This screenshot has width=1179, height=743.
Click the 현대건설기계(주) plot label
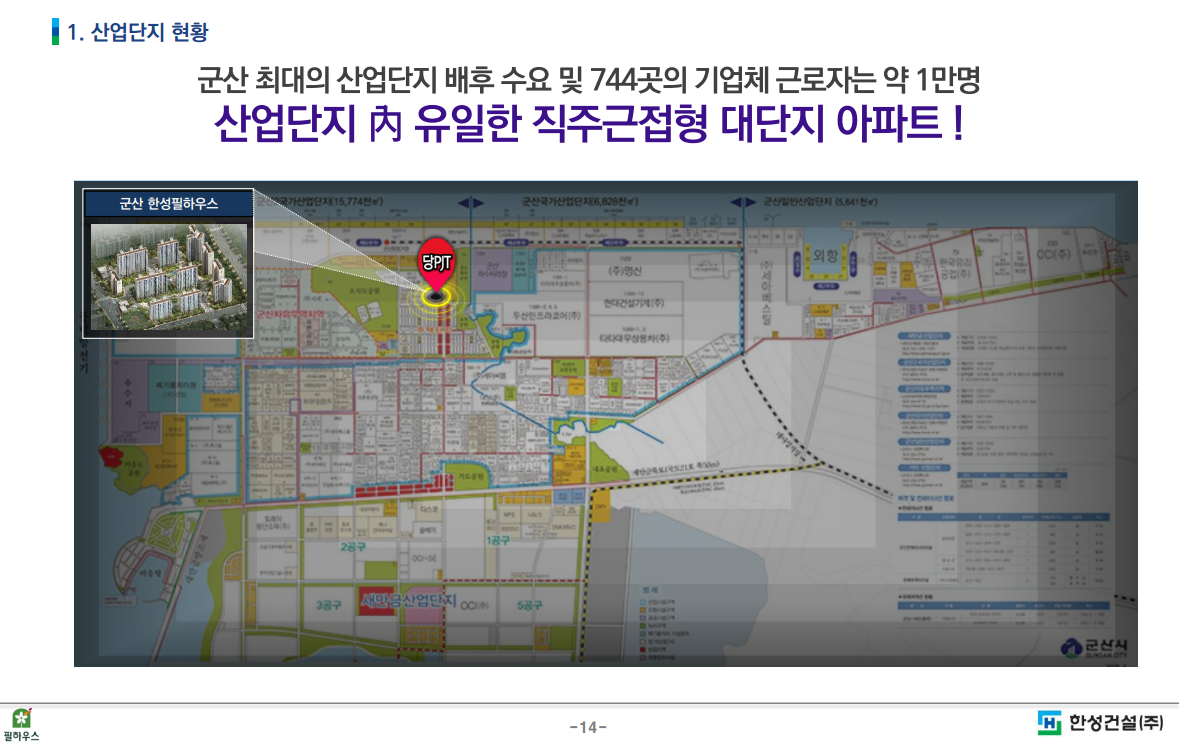tap(634, 303)
